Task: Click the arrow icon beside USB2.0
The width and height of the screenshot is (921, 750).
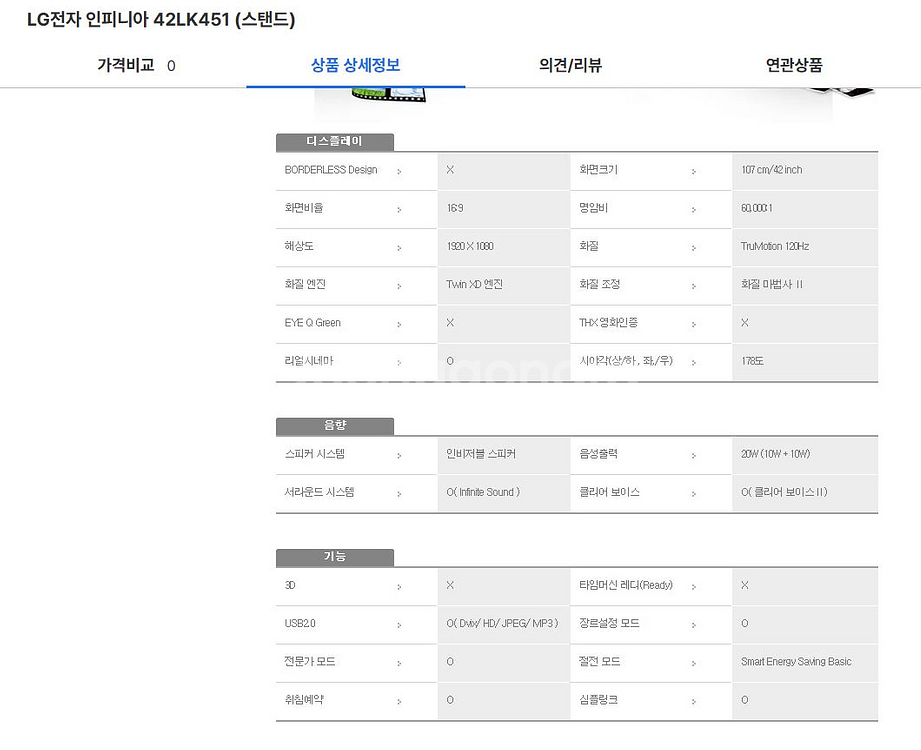Action: [x=399, y=625]
